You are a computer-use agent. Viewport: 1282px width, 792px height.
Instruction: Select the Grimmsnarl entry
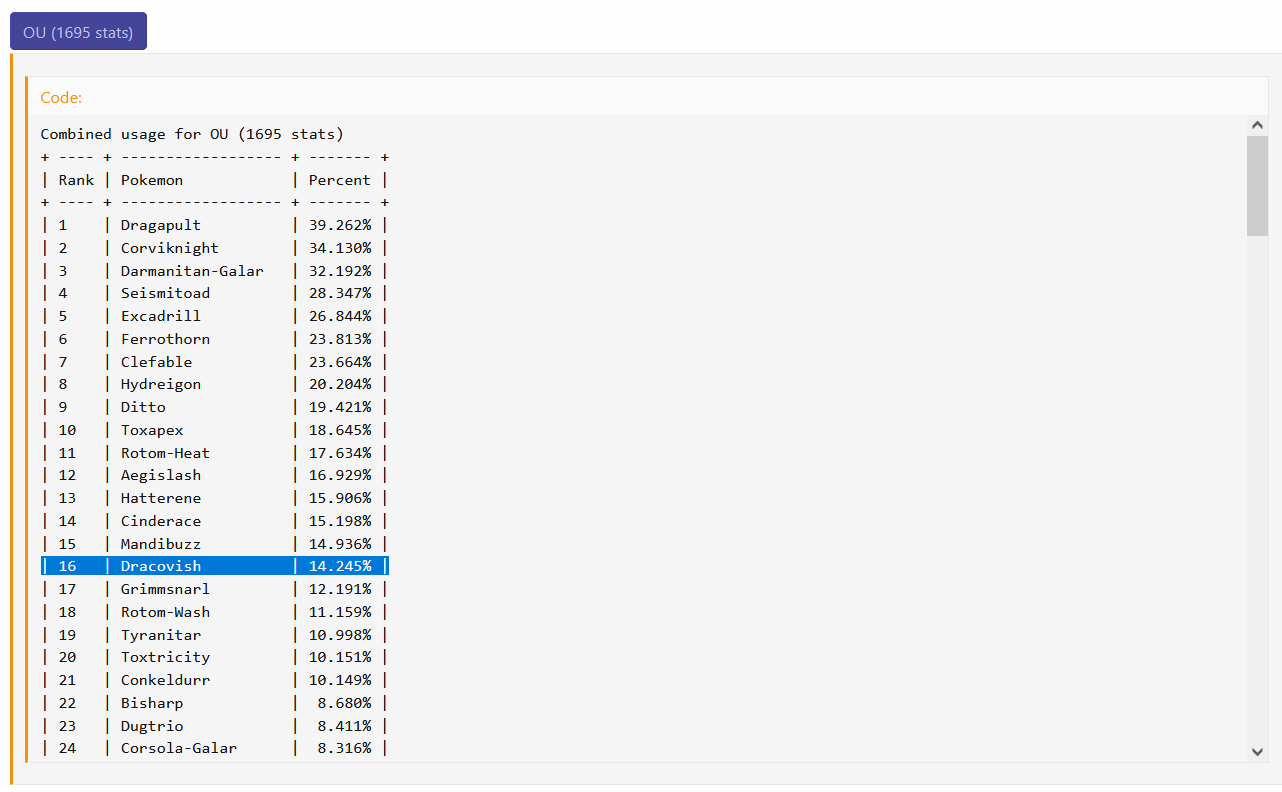tap(165, 589)
